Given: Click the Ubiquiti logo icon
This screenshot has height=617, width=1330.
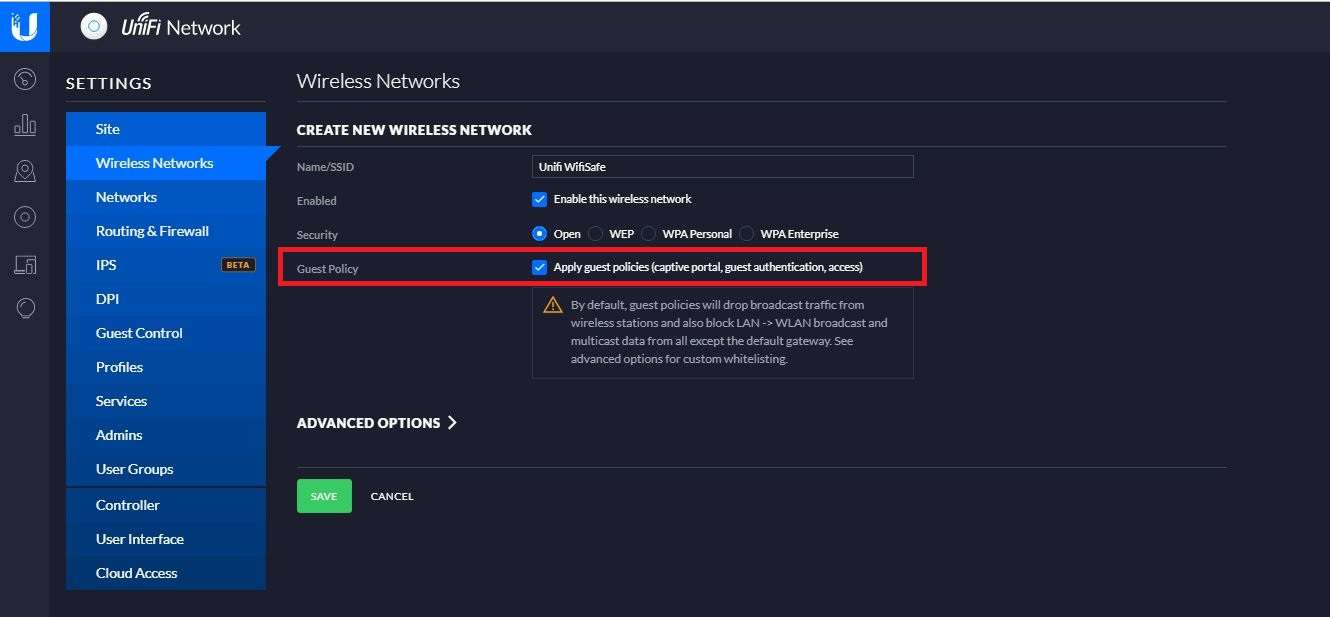Looking at the screenshot, I should tap(24, 26).
